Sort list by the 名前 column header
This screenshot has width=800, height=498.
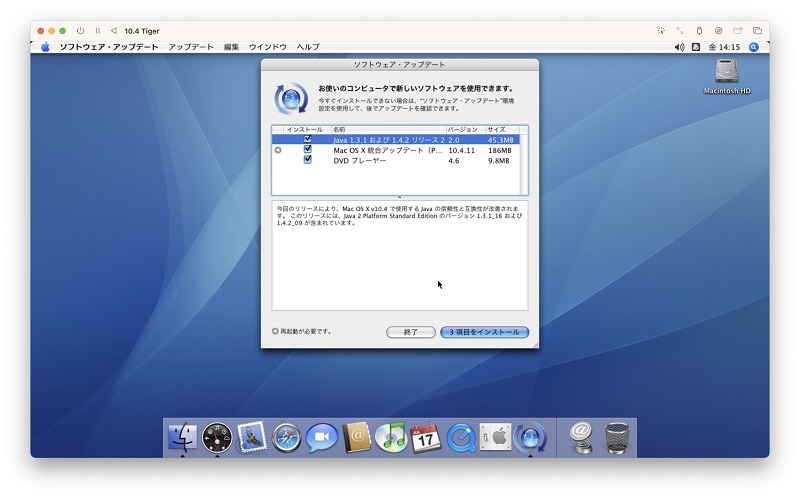389,130
